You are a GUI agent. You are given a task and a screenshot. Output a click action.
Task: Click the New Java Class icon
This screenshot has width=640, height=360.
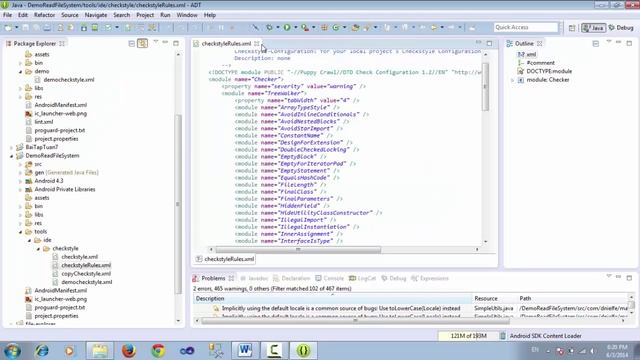click(336, 27)
